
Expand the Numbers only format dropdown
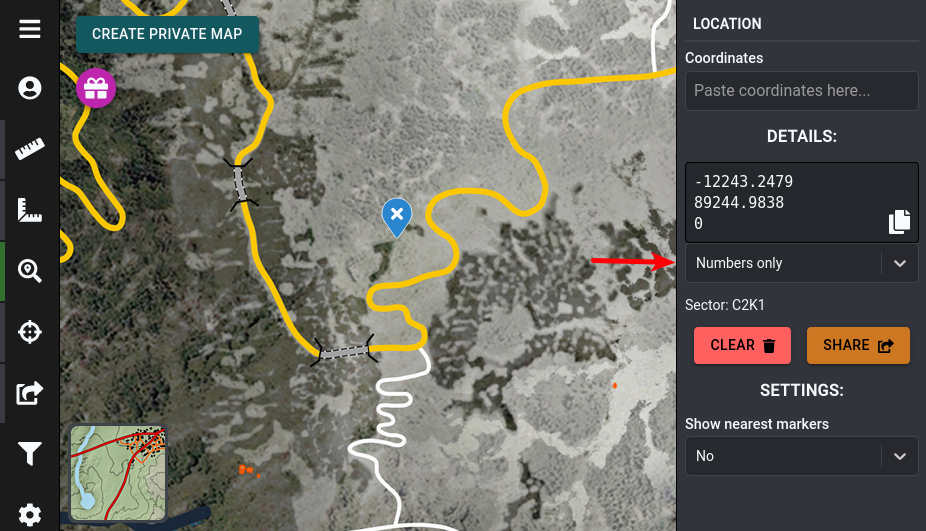coord(801,263)
